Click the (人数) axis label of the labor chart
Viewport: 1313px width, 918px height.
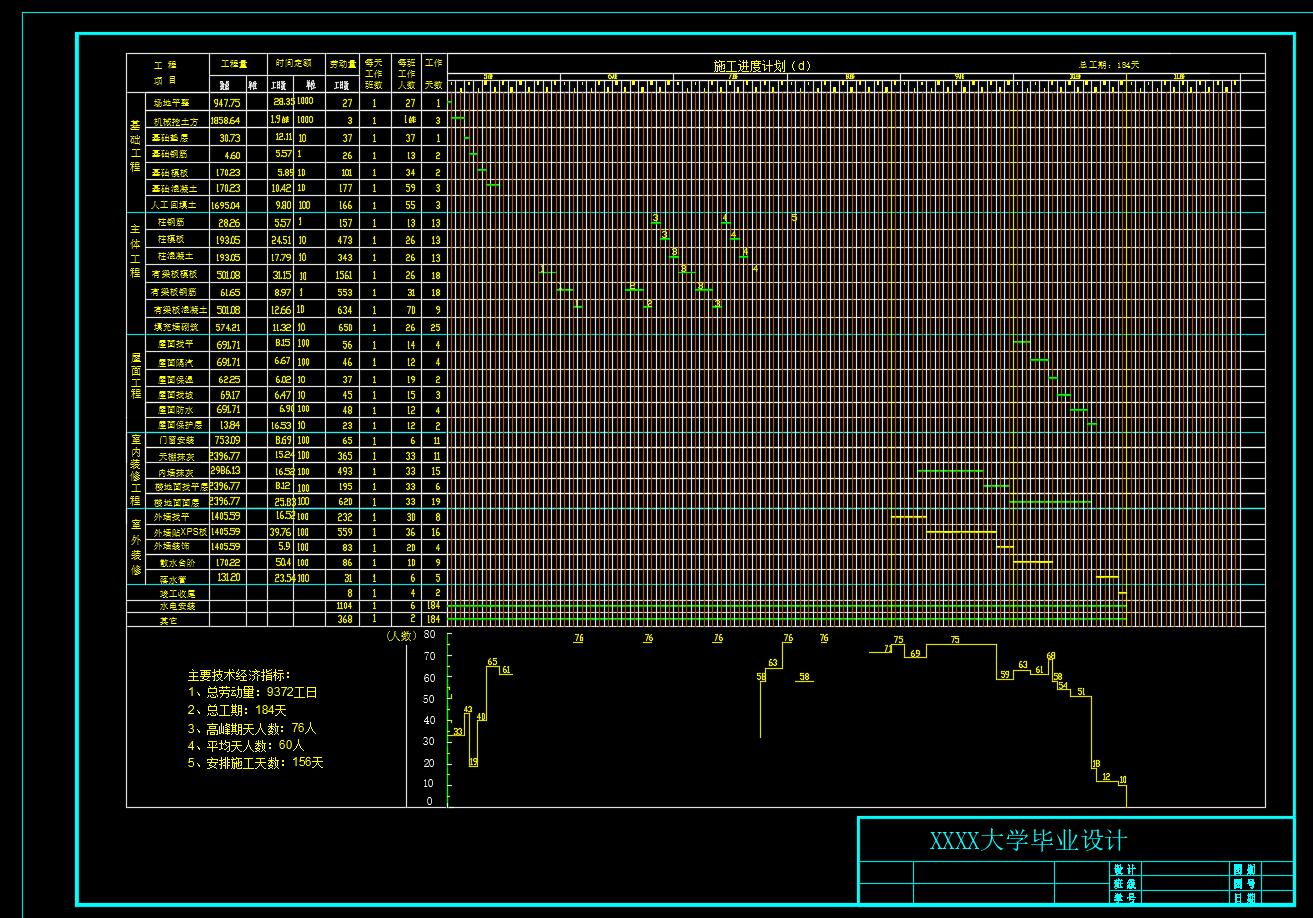coord(399,635)
